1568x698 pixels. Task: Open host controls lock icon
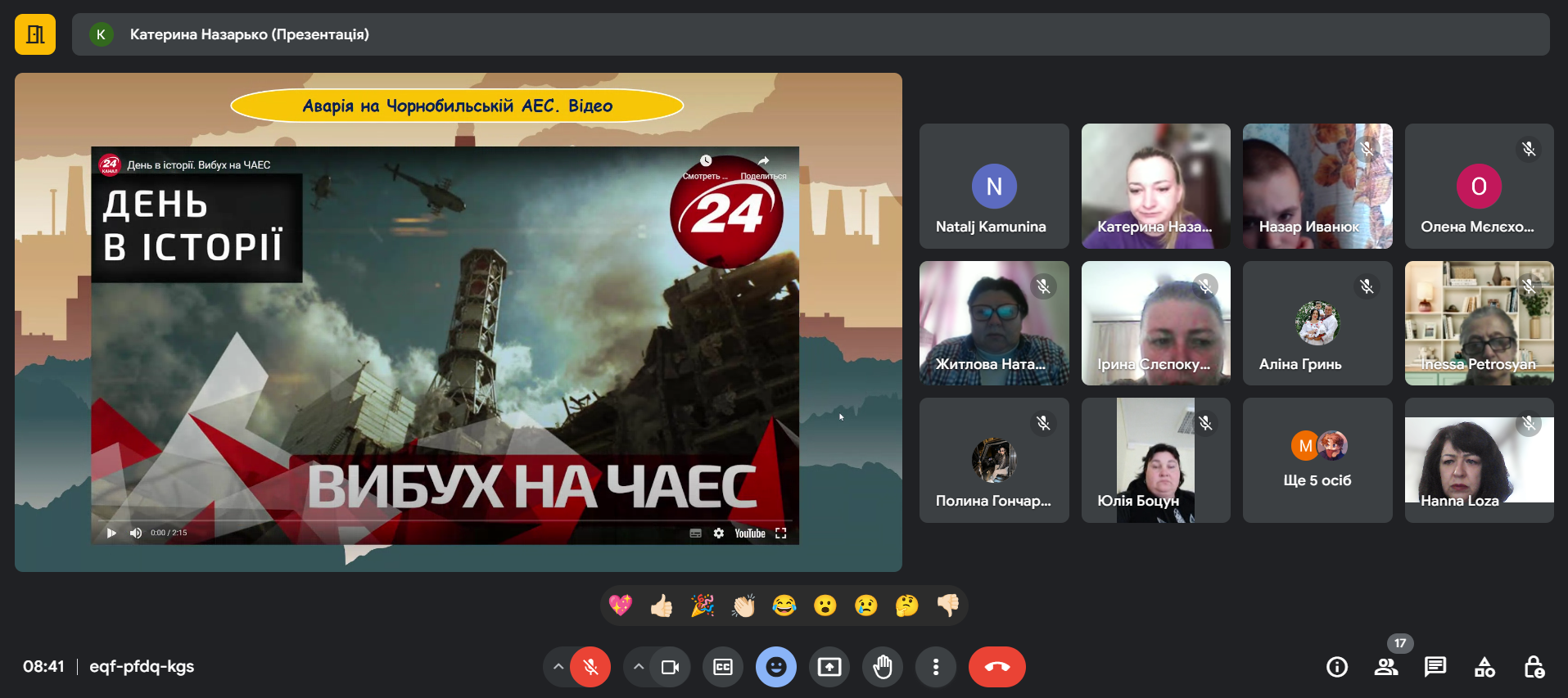coord(1534,667)
